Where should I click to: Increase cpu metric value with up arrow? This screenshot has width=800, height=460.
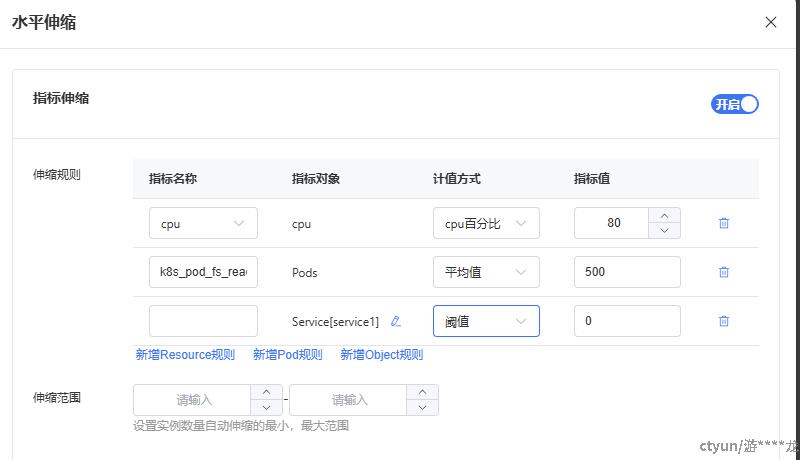[665, 215]
